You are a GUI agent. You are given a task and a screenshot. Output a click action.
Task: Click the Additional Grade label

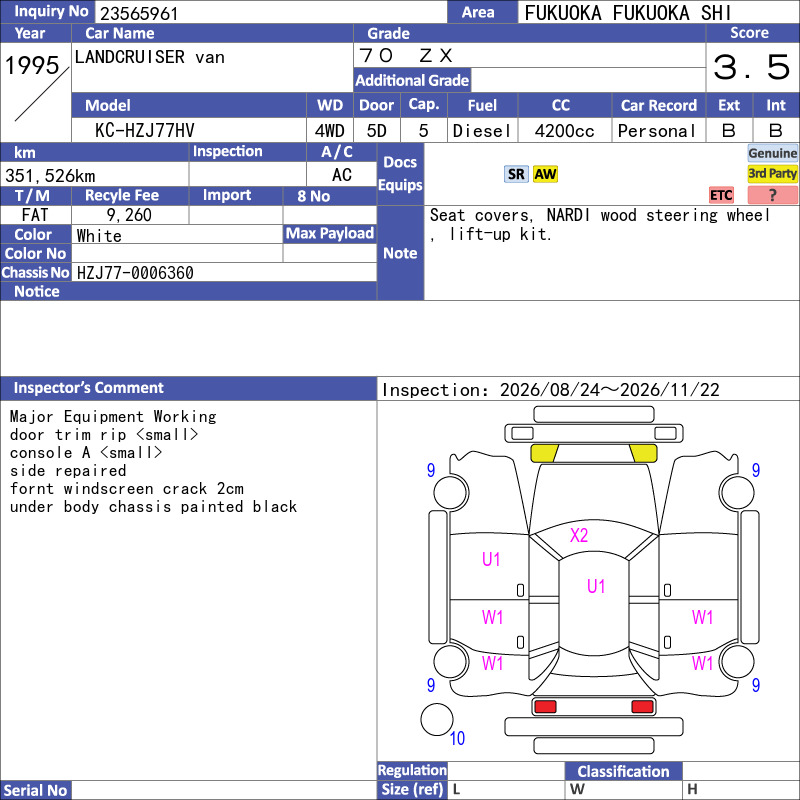(x=412, y=80)
